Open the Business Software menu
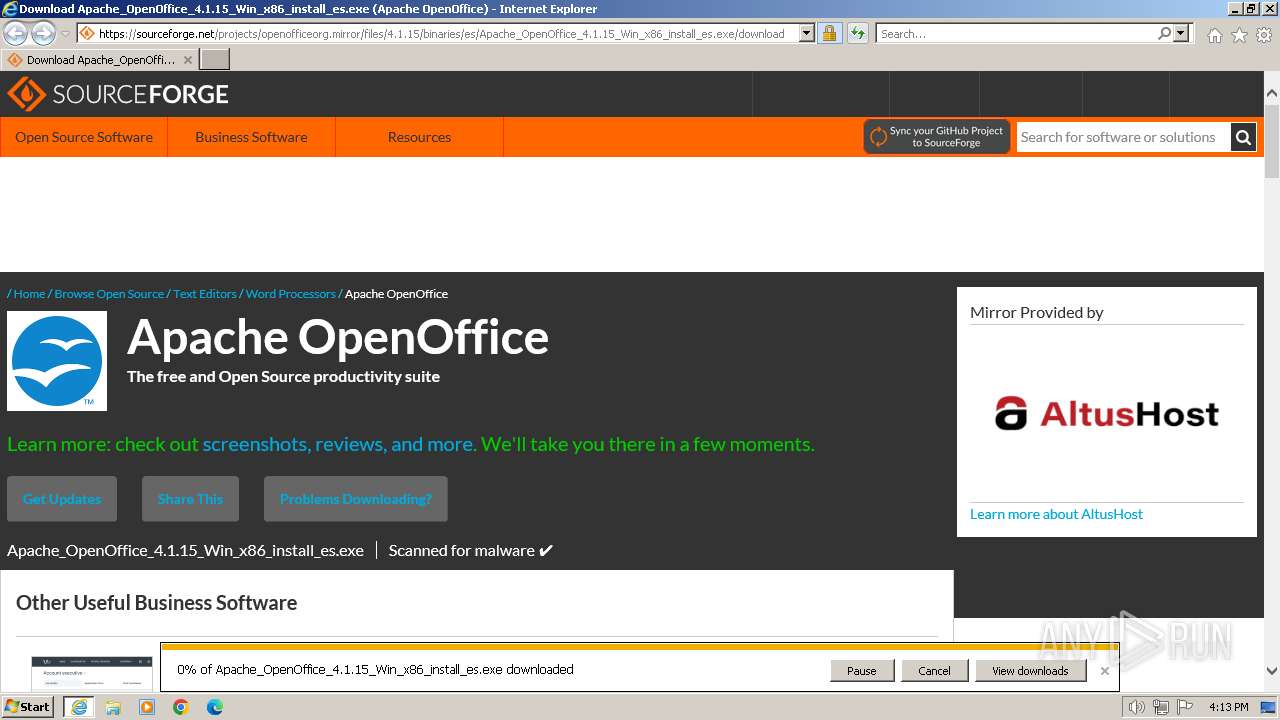This screenshot has height=720, width=1280. click(251, 137)
